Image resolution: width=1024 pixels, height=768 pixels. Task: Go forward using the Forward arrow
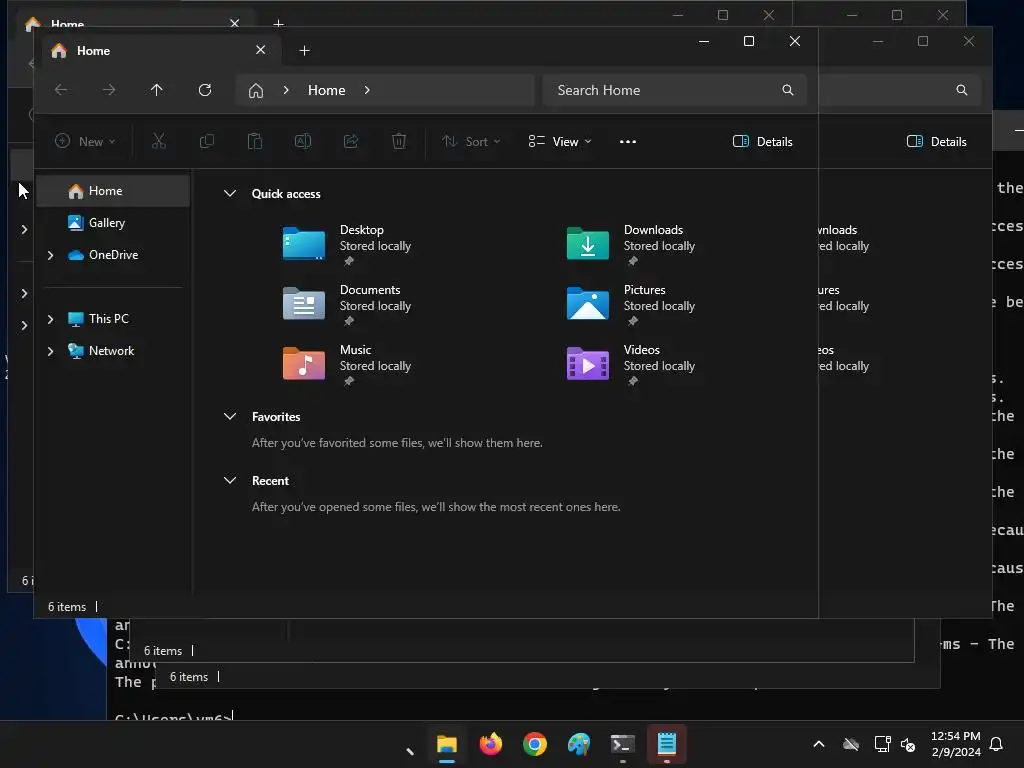[x=109, y=90]
